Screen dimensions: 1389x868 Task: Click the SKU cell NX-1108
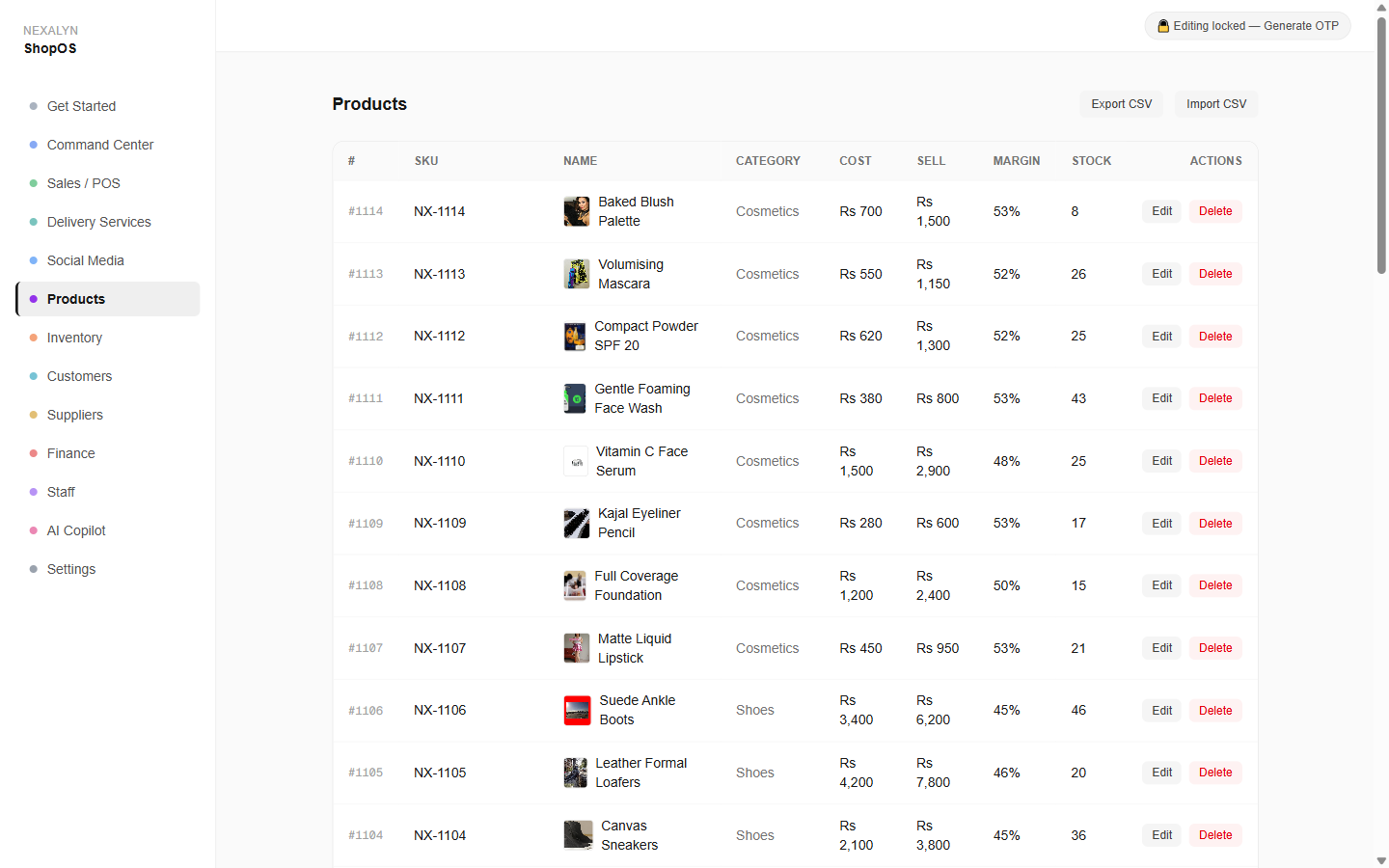tap(440, 585)
